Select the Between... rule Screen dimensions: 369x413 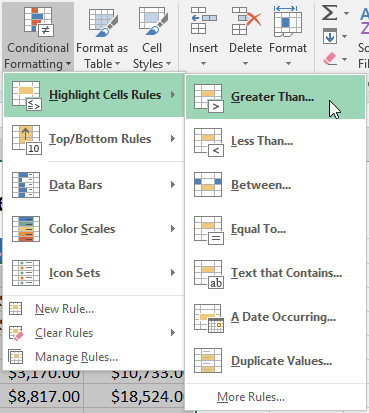click(x=275, y=185)
